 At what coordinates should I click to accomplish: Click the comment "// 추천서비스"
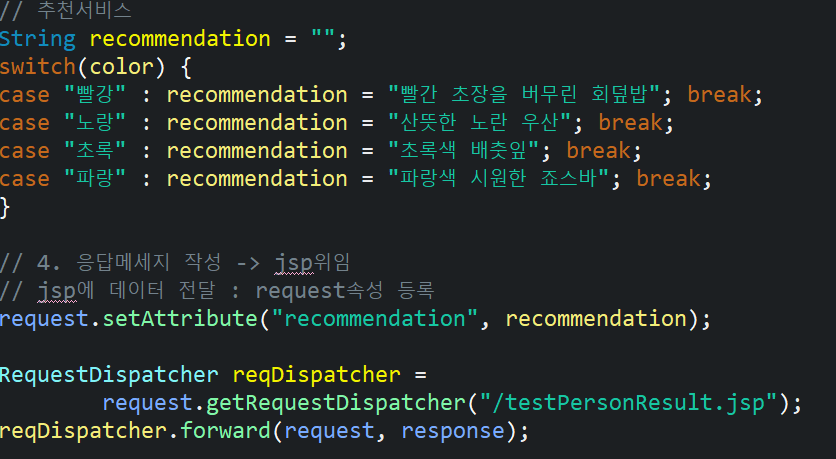[66, 10]
